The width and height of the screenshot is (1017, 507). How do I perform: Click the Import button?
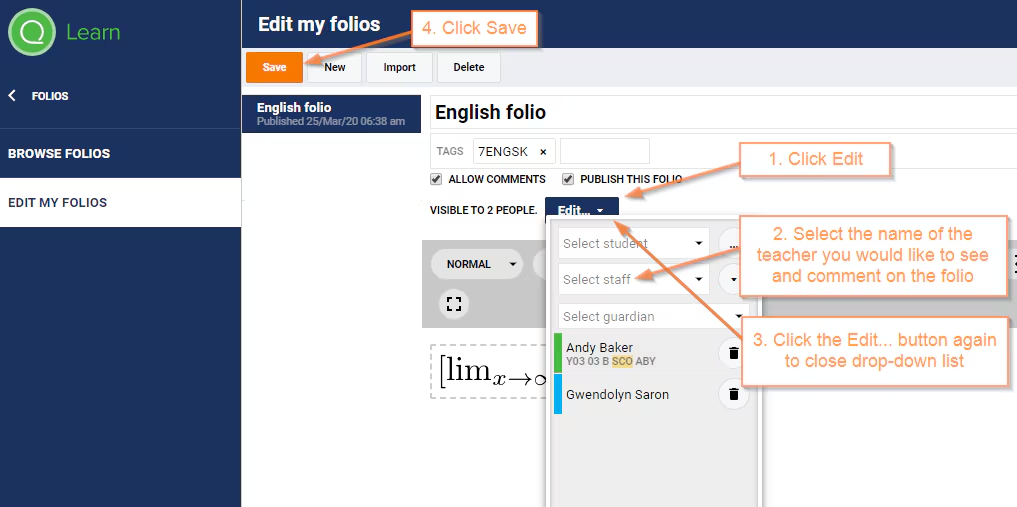click(400, 67)
